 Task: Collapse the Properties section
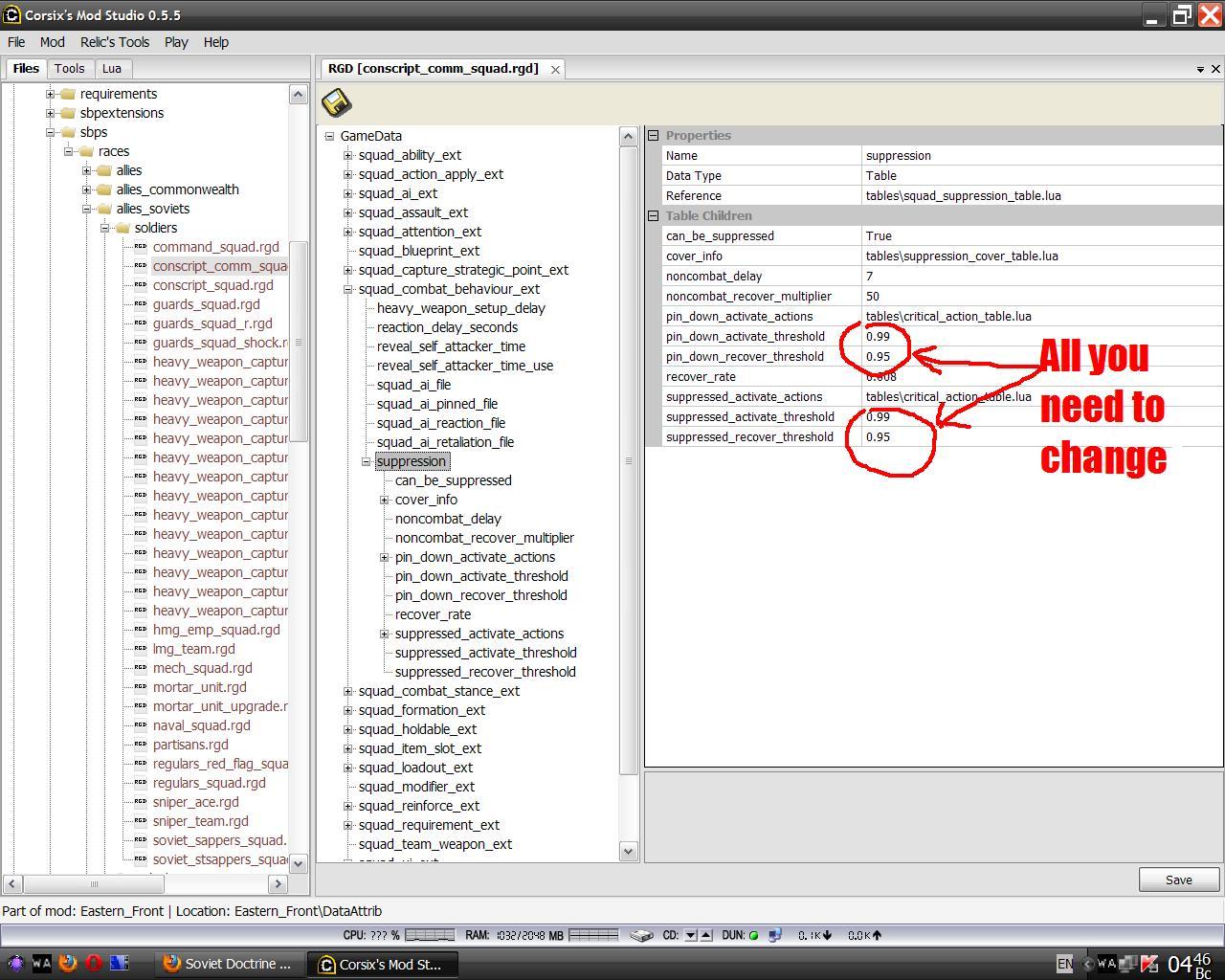(654, 136)
